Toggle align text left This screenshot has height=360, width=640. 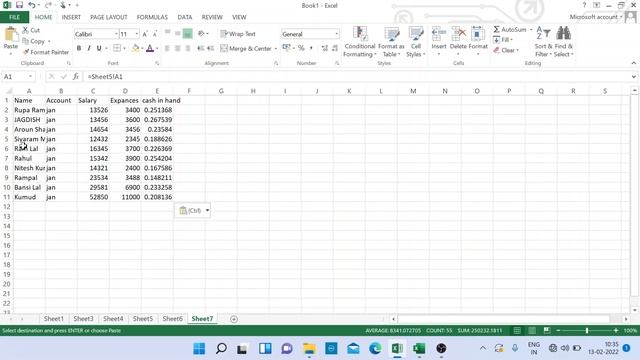point(167,48)
